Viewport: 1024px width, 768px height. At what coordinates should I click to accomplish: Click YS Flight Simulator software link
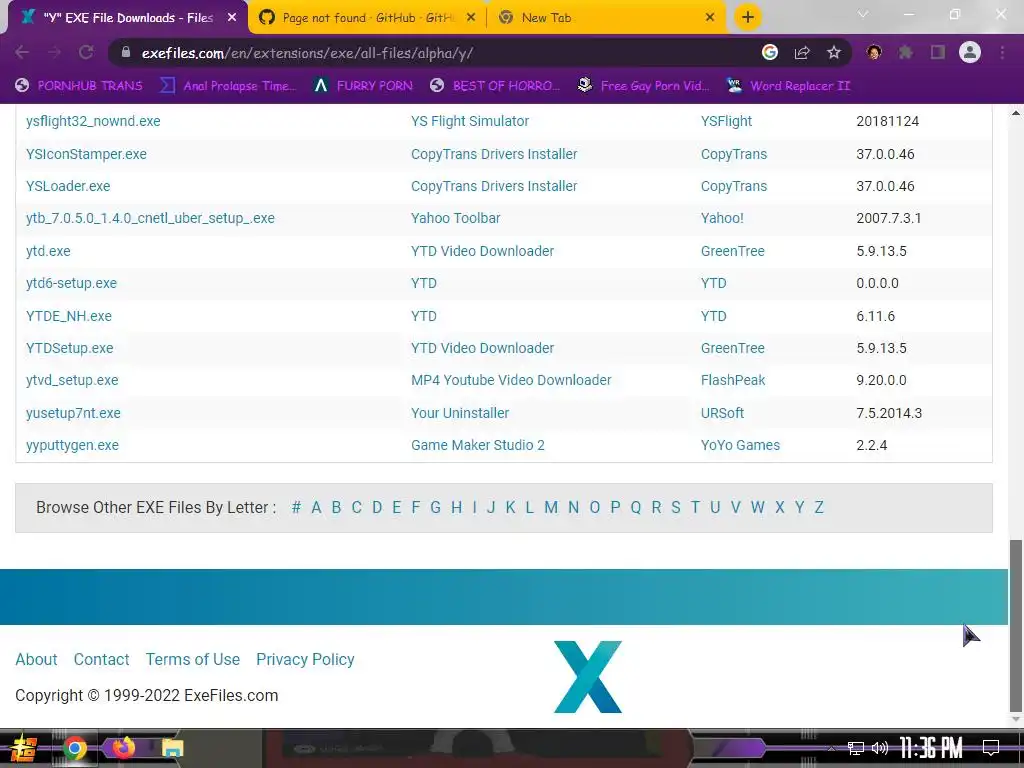[x=470, y=121]
